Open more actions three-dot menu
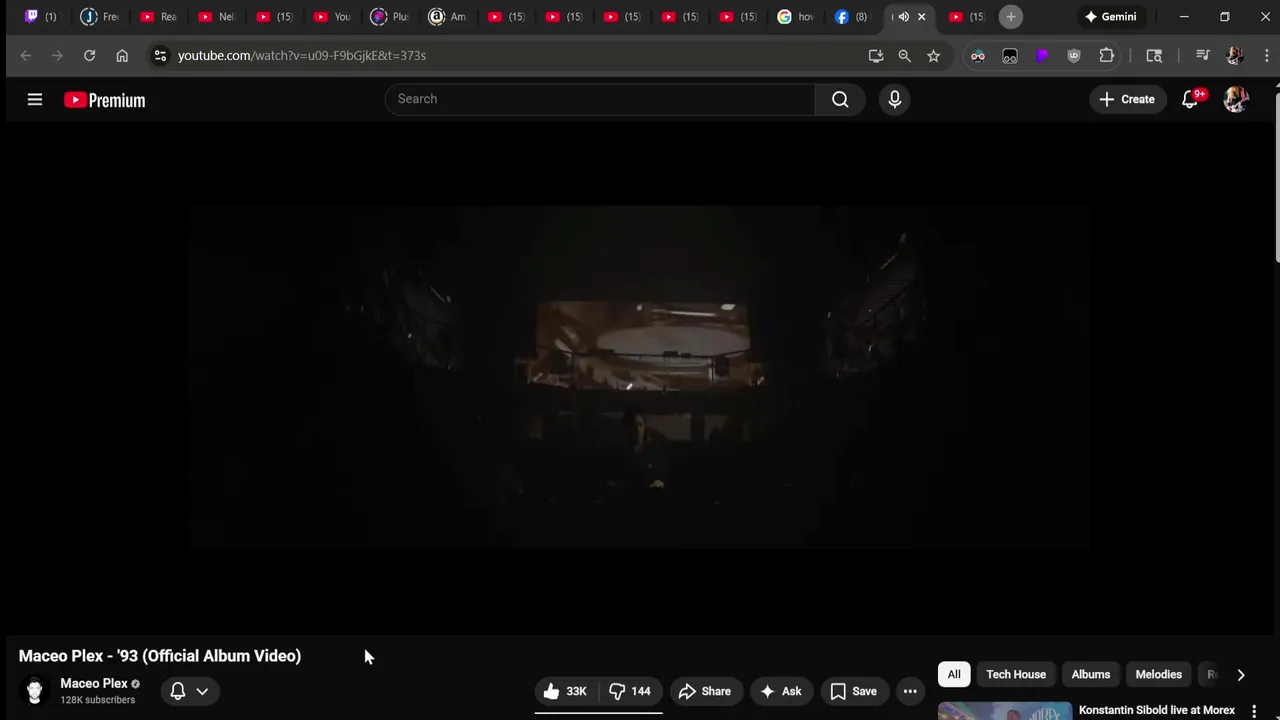 [x=910, y=691]
